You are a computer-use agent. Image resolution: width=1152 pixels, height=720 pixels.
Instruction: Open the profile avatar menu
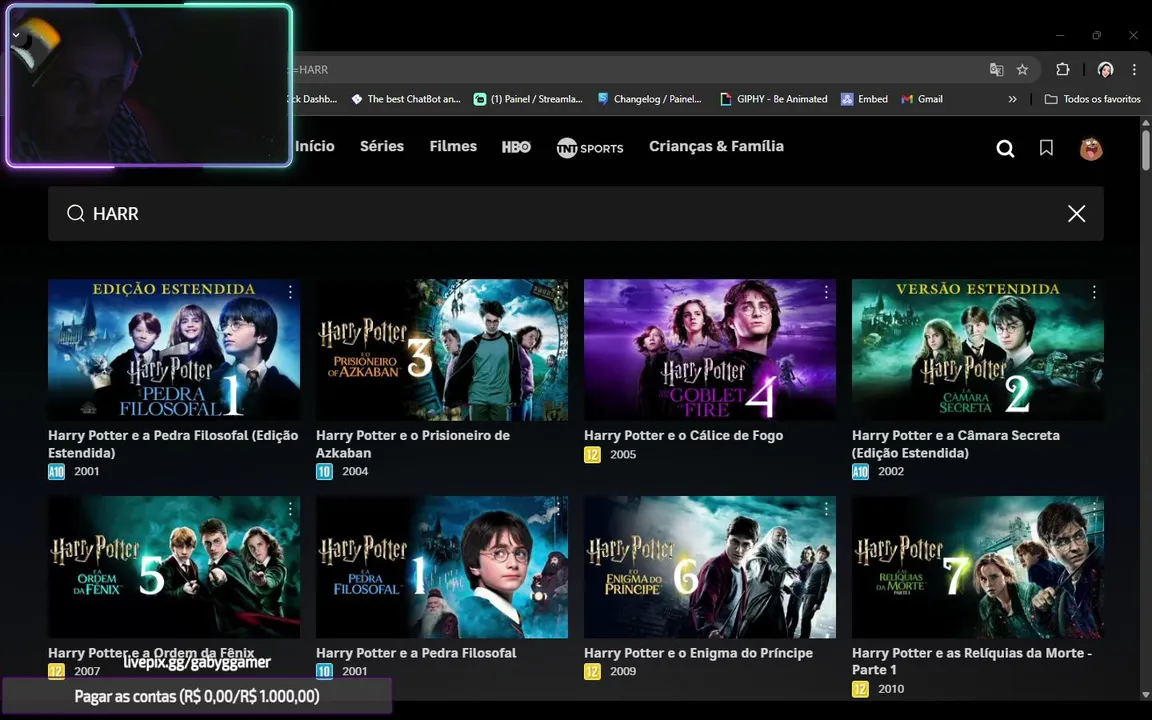coord(1091,148)
